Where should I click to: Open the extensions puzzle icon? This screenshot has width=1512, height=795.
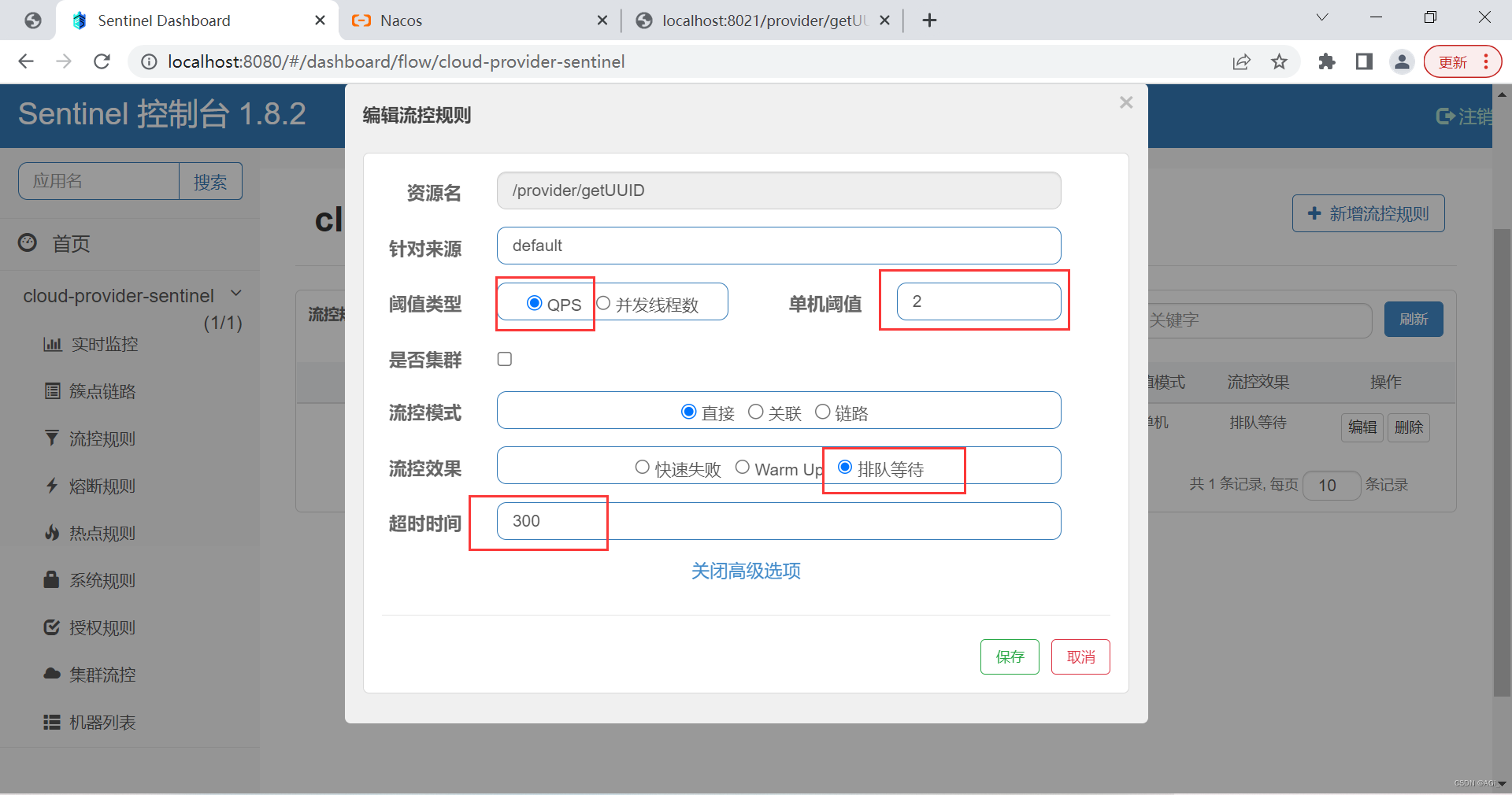[x=1327, y=61]
